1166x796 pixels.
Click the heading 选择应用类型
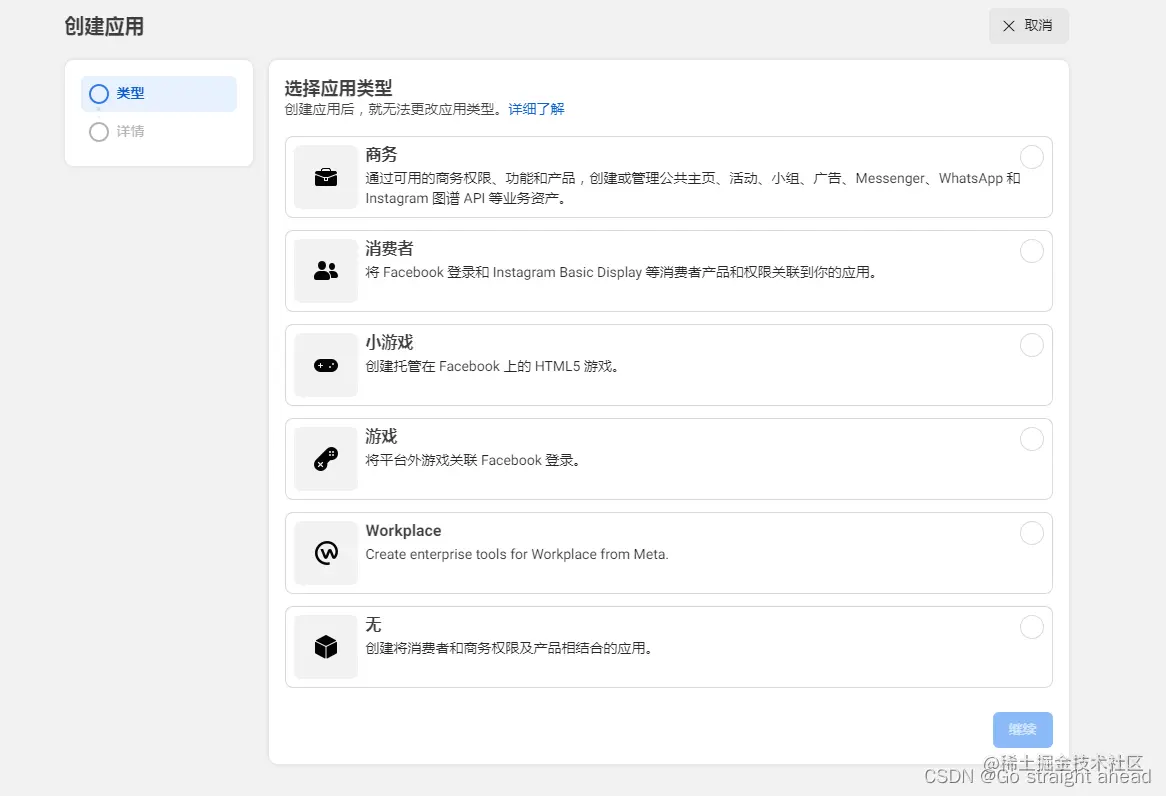point(338,89)
